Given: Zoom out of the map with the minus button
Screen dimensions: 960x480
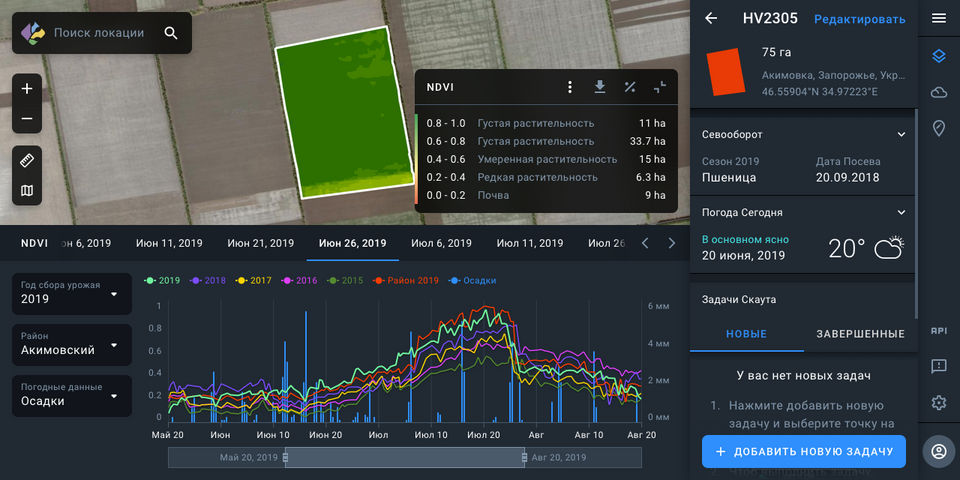Looking at the screenshot, I should (x=27, y=118).
